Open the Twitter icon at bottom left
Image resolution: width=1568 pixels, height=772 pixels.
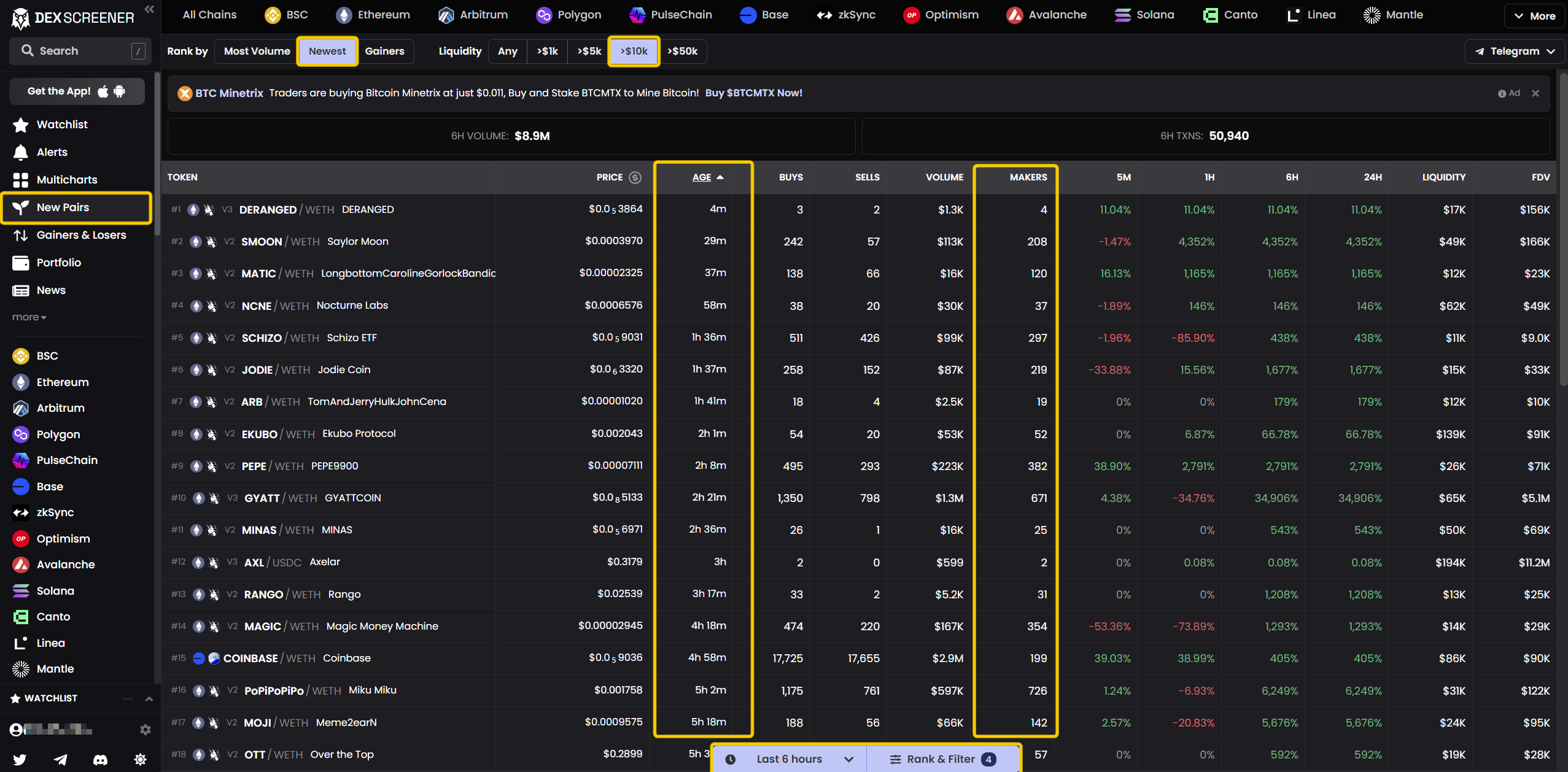(x=20, y=760)
